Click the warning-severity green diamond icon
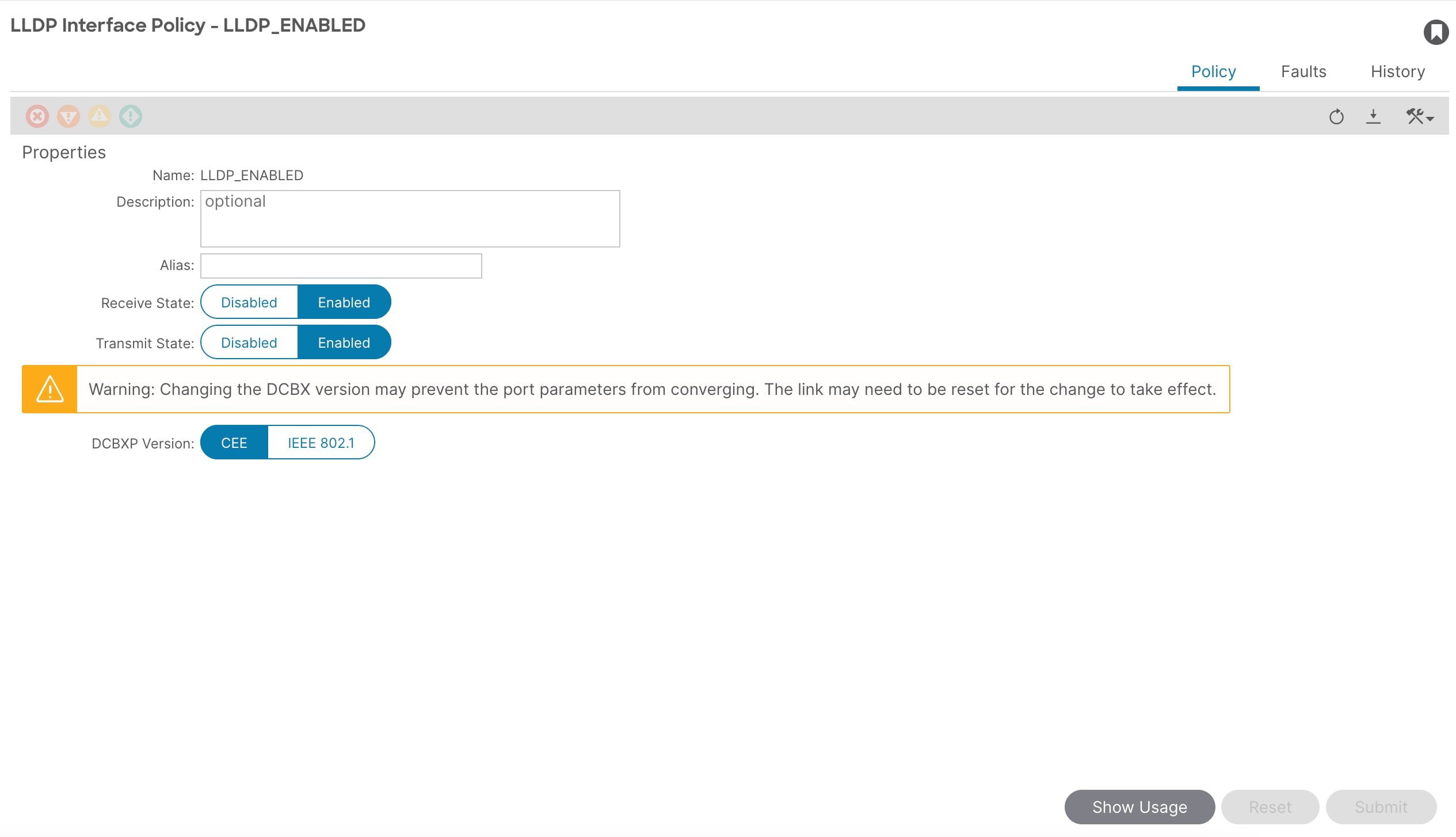Screen dimensions: 1456x837 (x=130, y=117)
